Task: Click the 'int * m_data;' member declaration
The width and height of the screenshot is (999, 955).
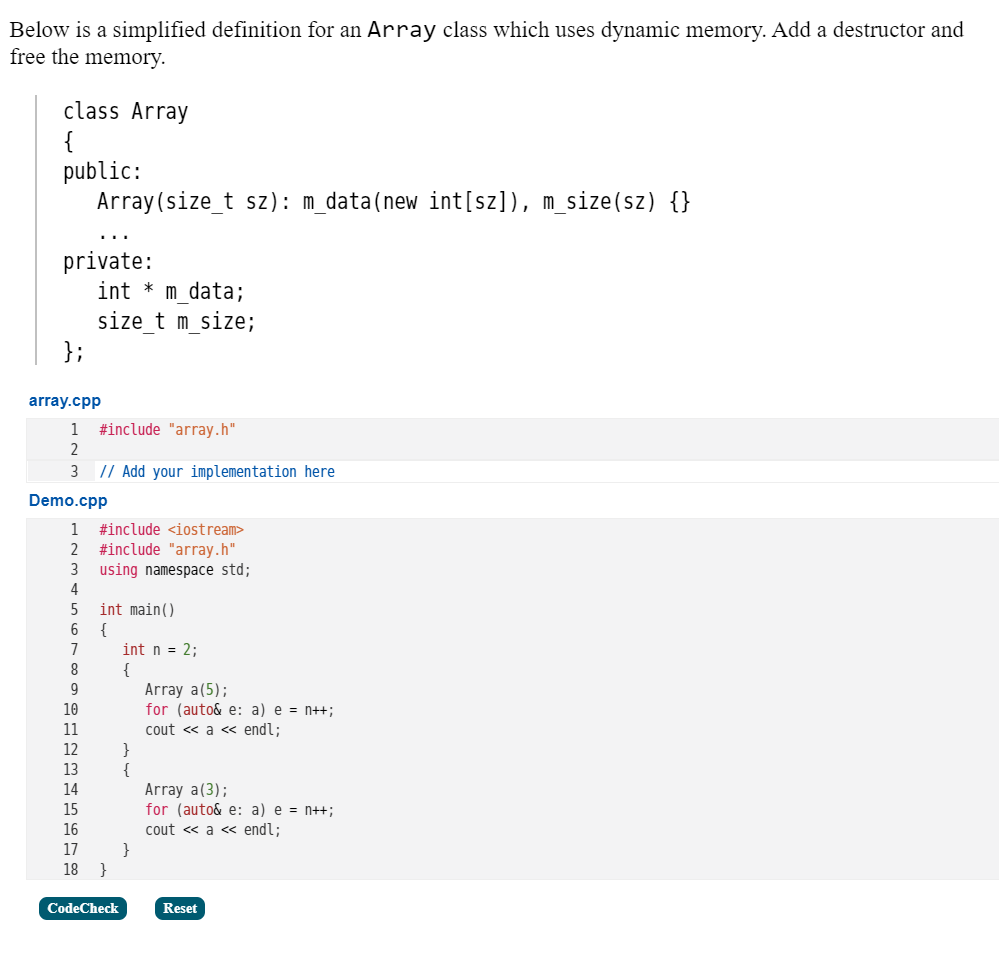Action: tap(170, 292)
